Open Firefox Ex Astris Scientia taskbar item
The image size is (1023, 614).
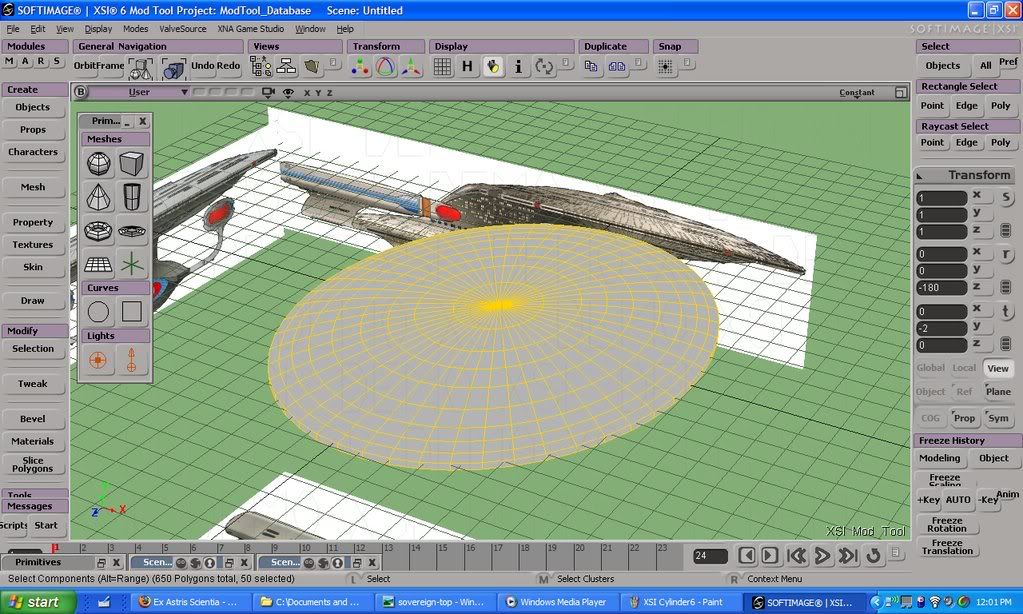coord(189,602)
